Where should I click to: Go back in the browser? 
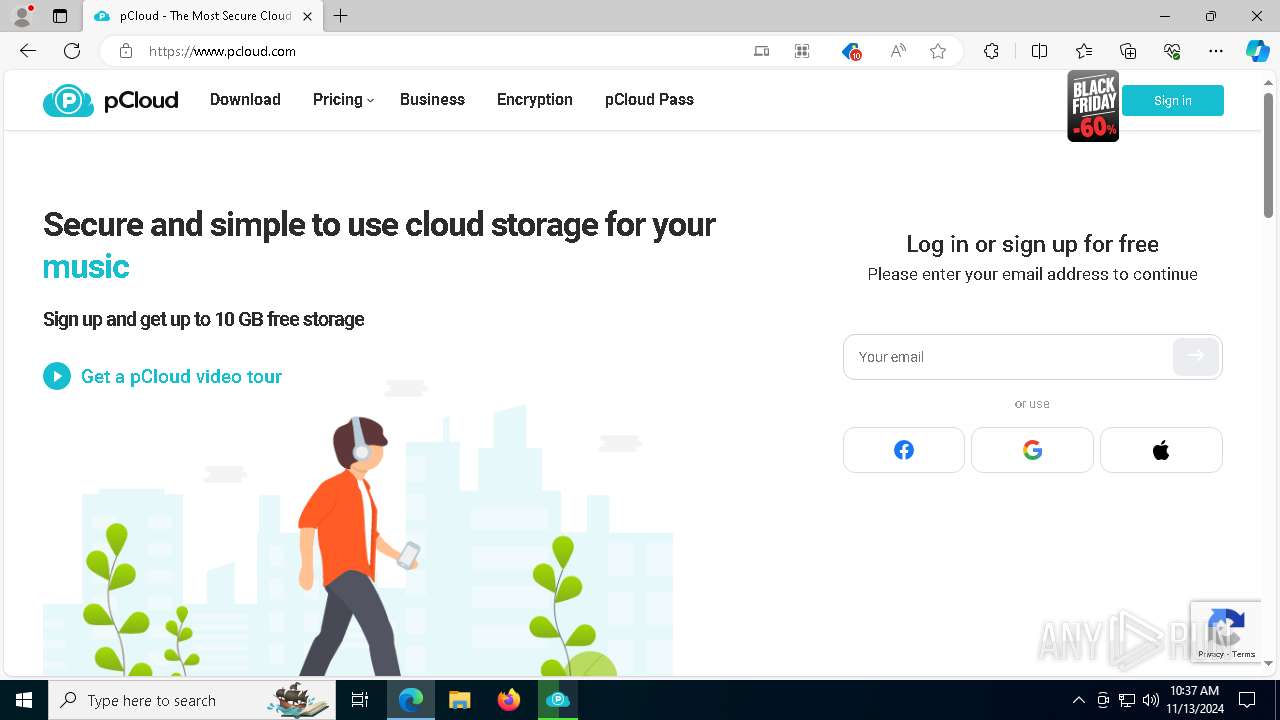coord(28,51)
